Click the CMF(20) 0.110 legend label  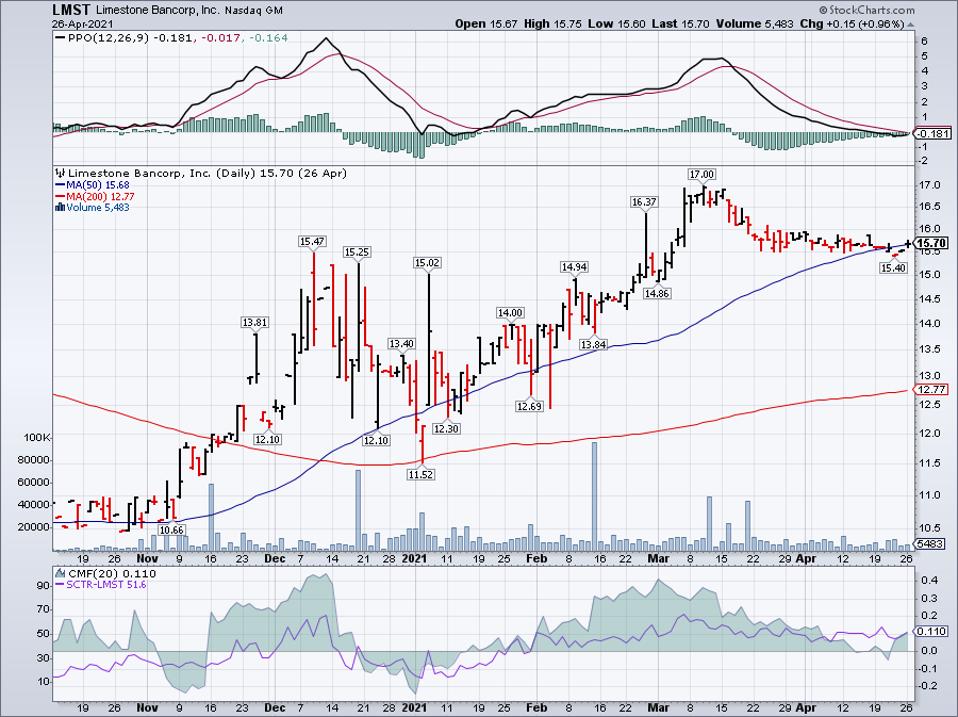(x=112, y=573)
